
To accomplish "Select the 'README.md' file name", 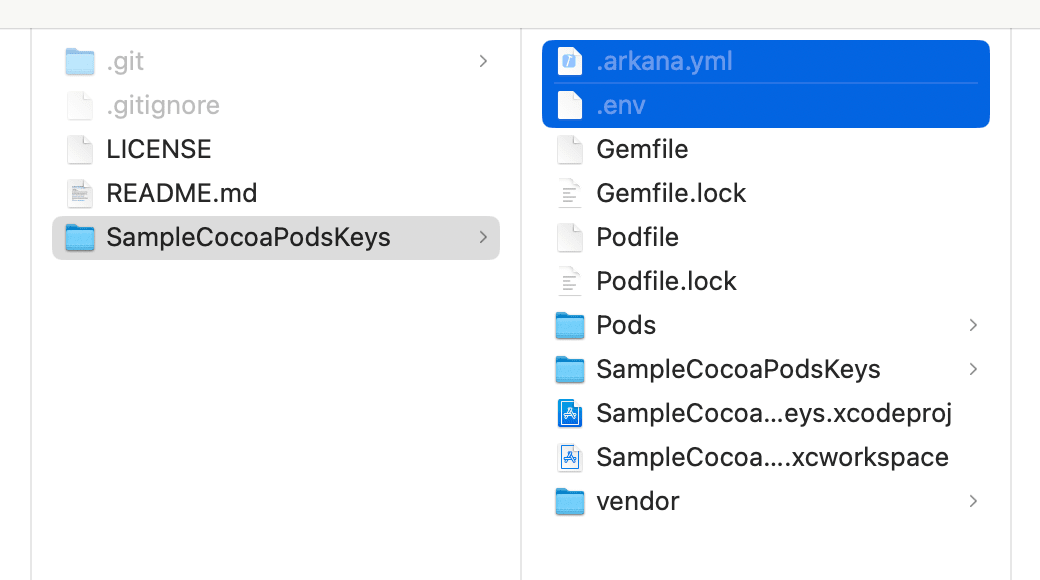I will [x=182, y=193].
